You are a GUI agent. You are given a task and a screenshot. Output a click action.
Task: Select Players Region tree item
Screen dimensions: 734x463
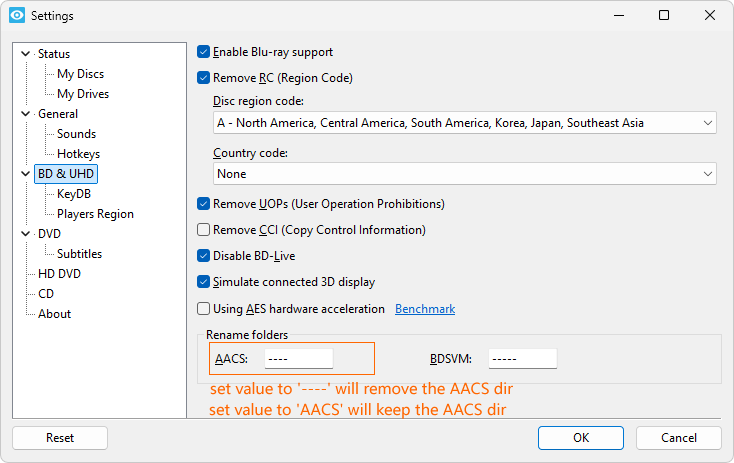(x=95, y=214)
